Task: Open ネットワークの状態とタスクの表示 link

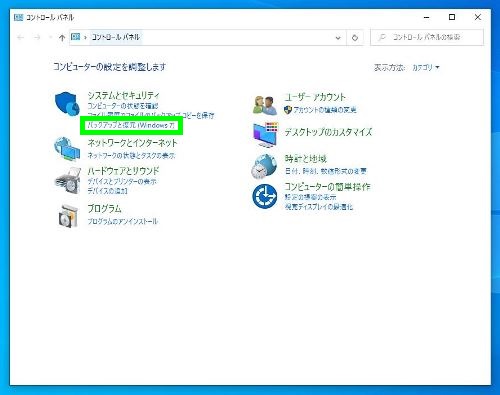Action: coord(131,155)
